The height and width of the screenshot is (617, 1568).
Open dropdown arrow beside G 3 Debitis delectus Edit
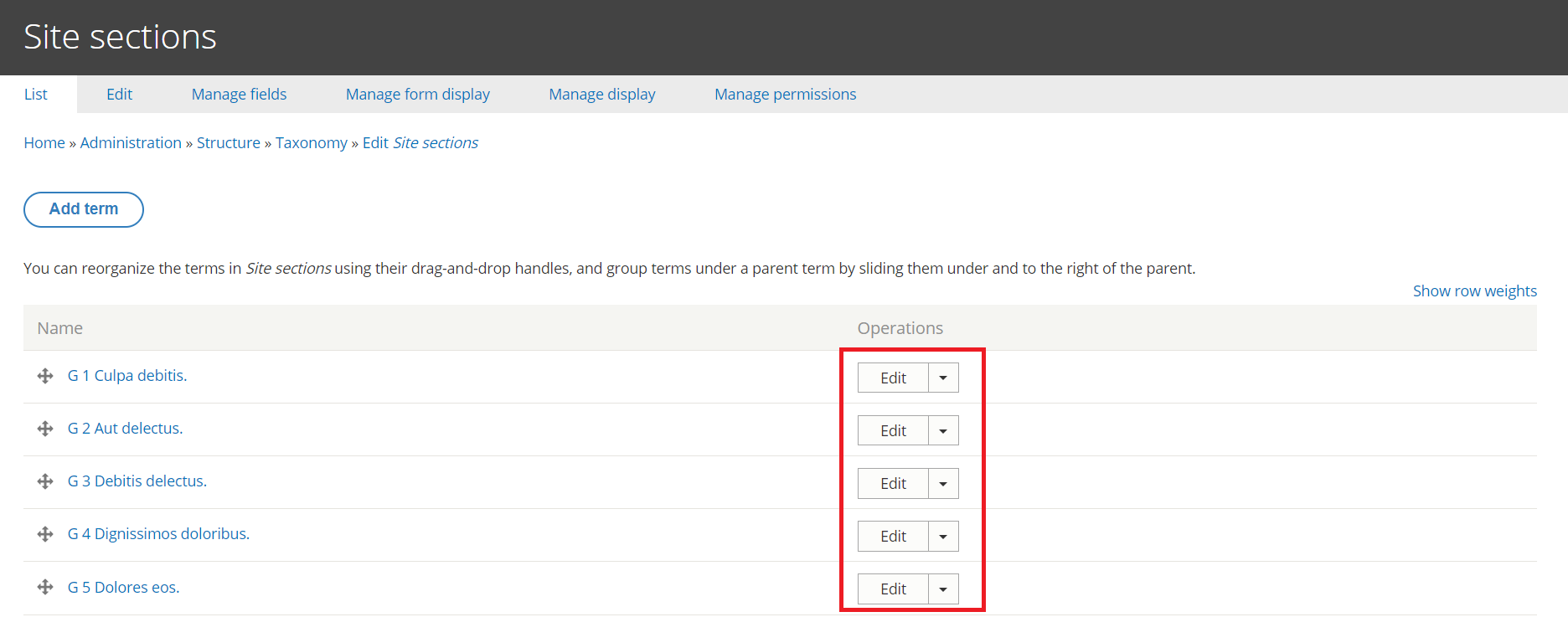(x=943, y=484)
